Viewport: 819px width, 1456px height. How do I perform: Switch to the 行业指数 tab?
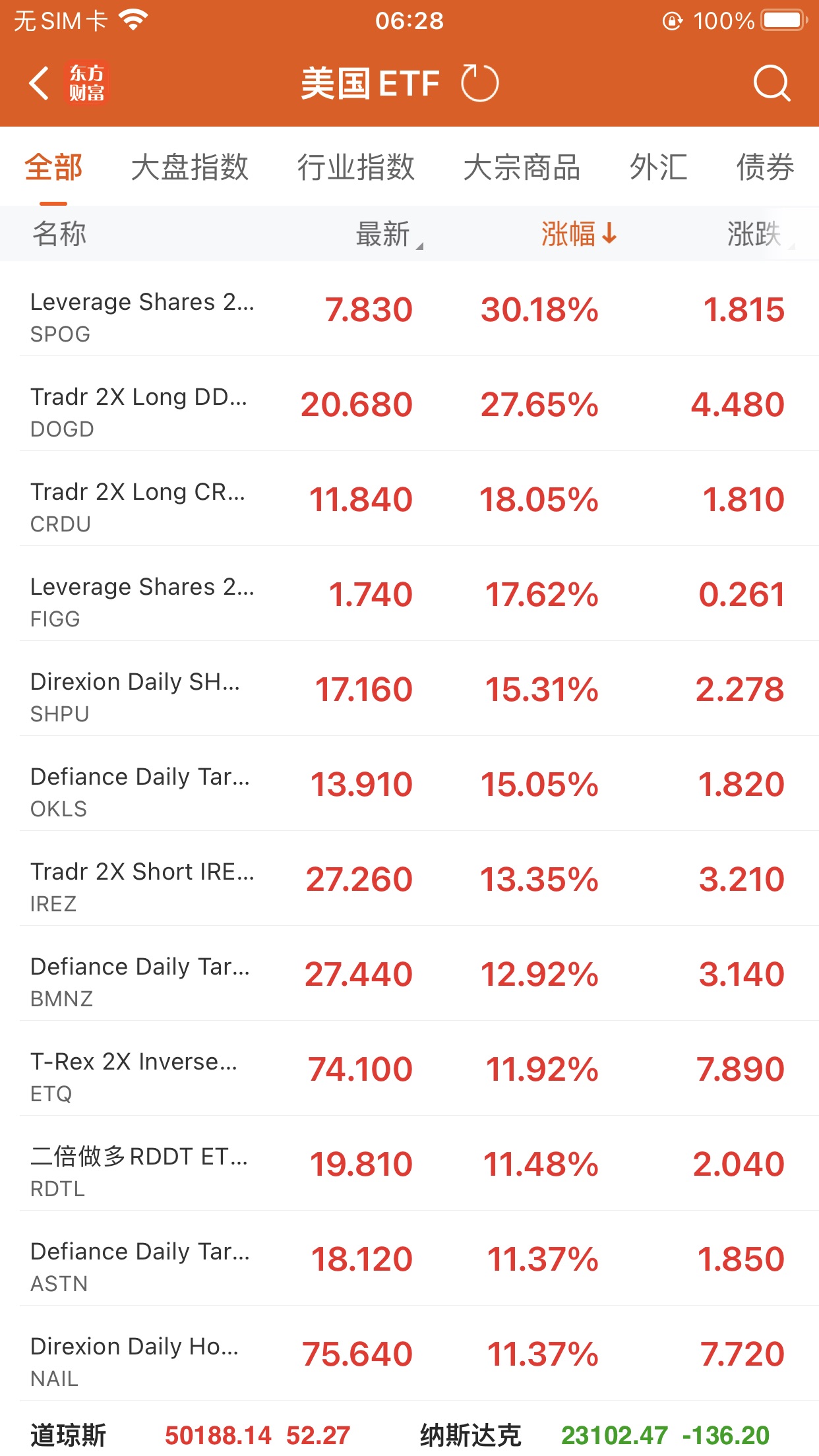[x=355, y=167]
